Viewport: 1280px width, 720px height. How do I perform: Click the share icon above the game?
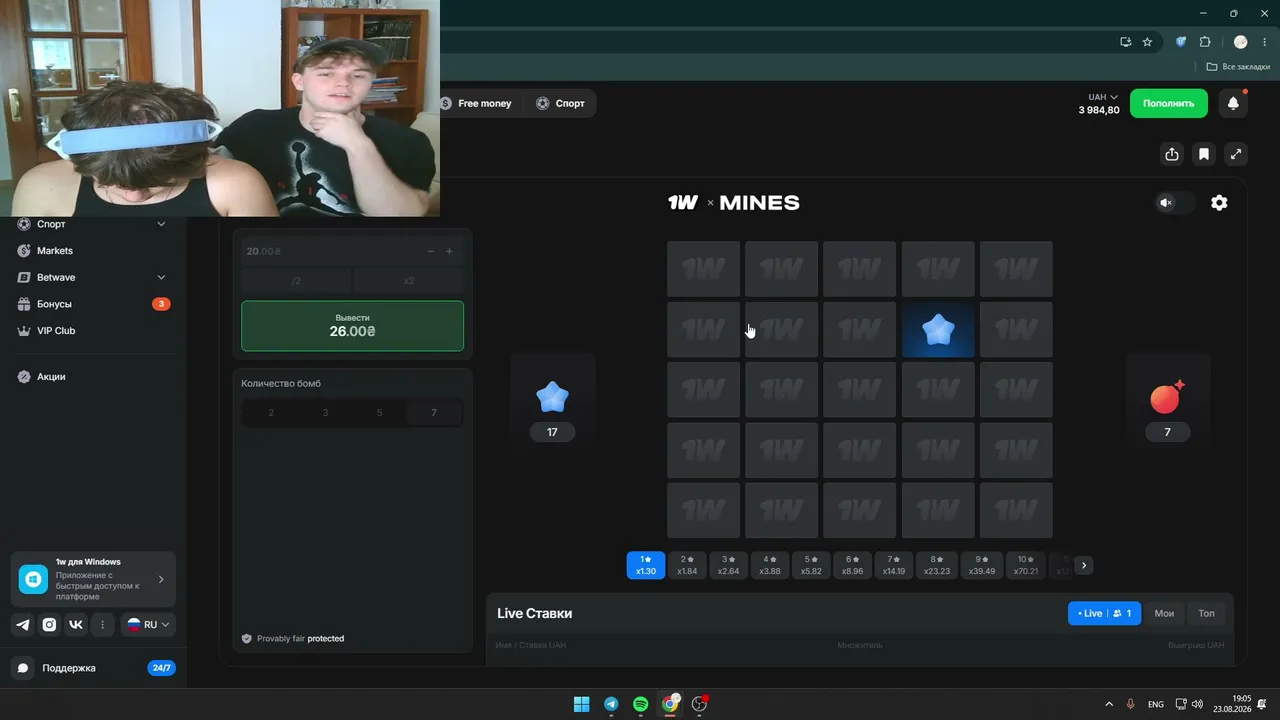click(1172, 154)
